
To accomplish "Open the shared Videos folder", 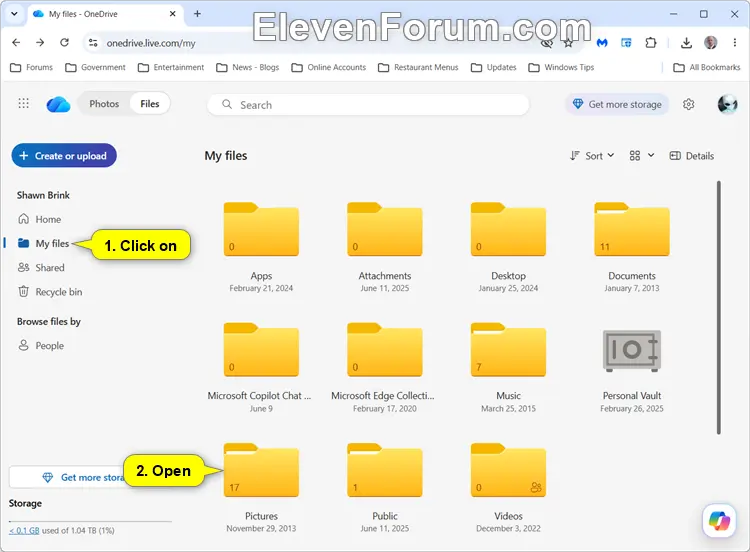I will 508,470.
